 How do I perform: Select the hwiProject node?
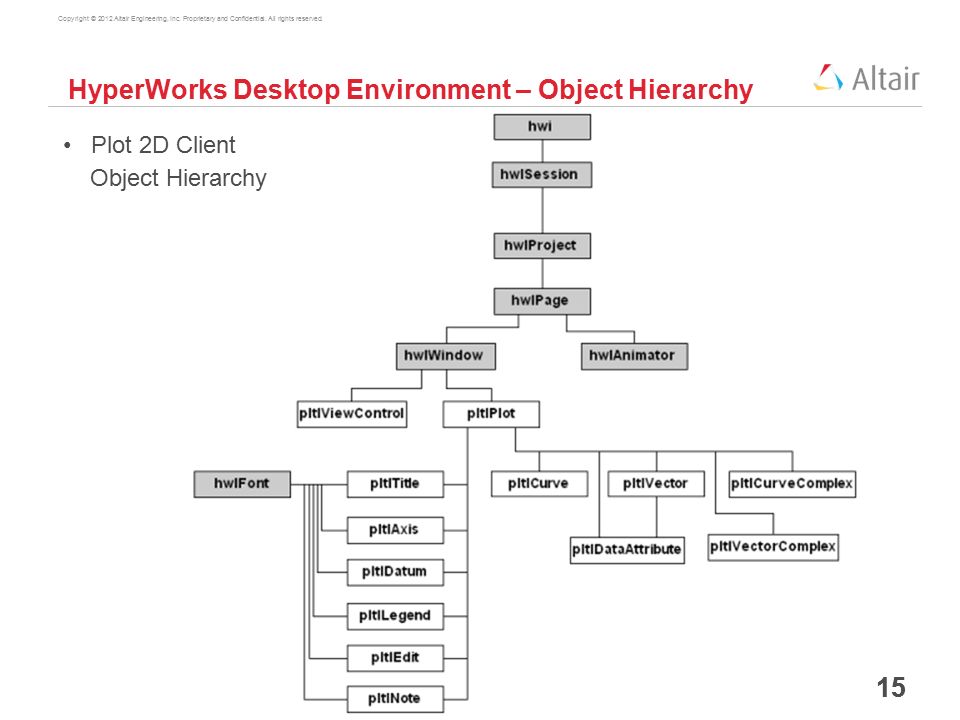542,246
